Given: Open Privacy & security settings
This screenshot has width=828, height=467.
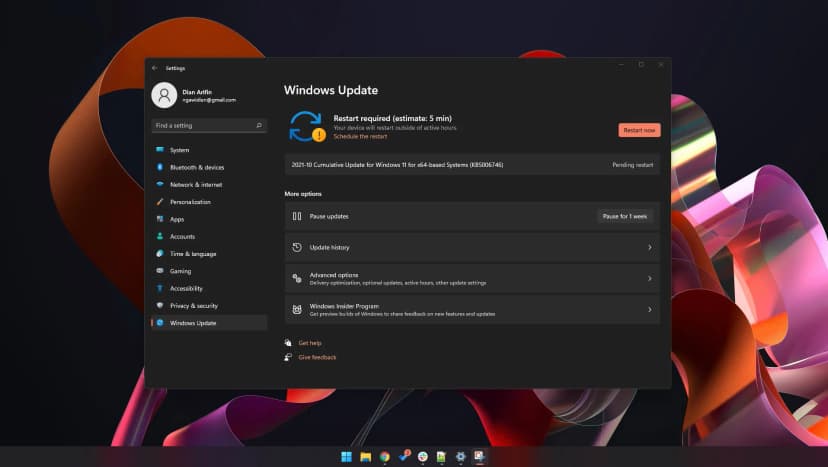Looking at the screenshot, I should (193, 306).
